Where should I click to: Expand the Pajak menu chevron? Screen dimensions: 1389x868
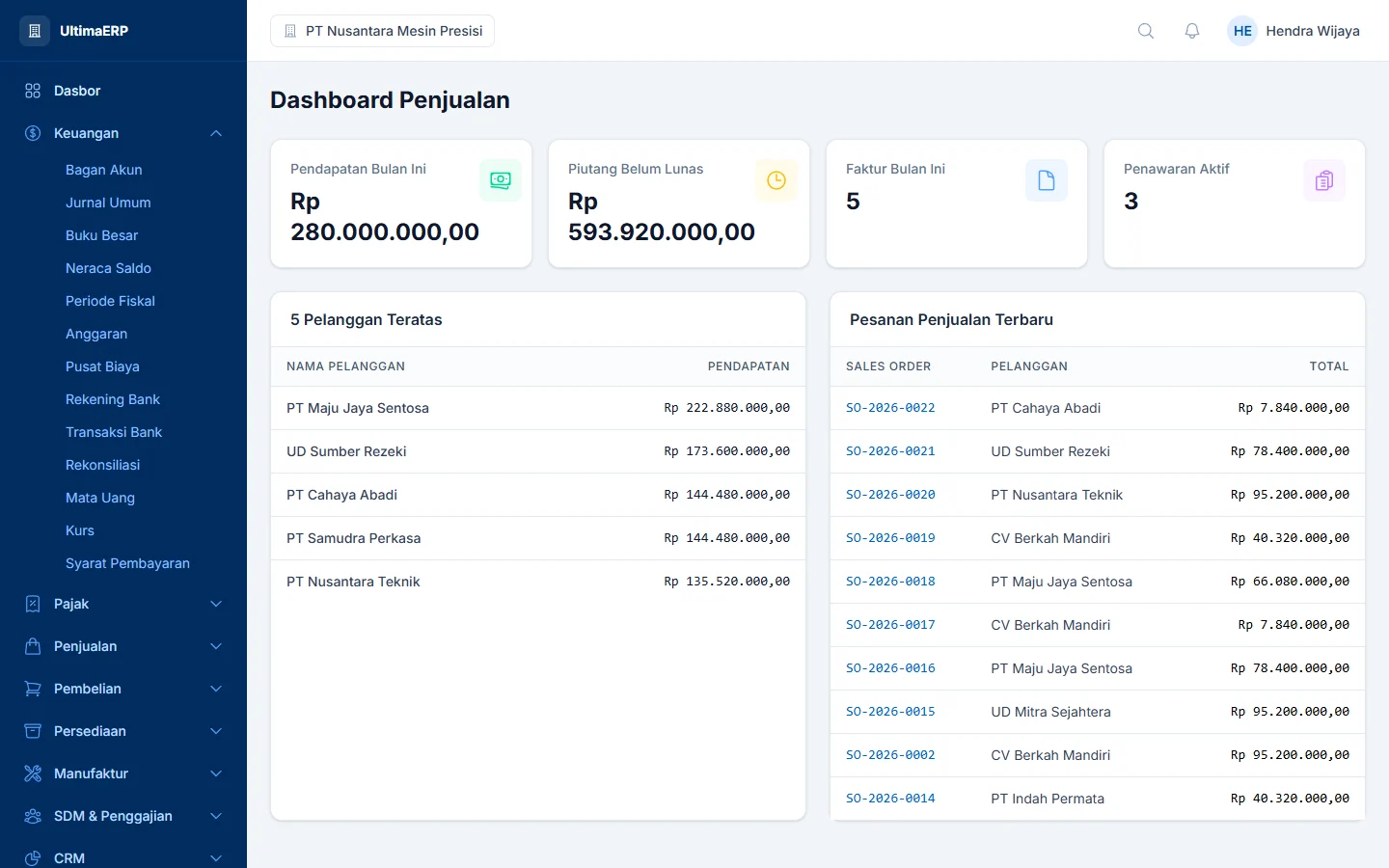click(x=216, y=604)
